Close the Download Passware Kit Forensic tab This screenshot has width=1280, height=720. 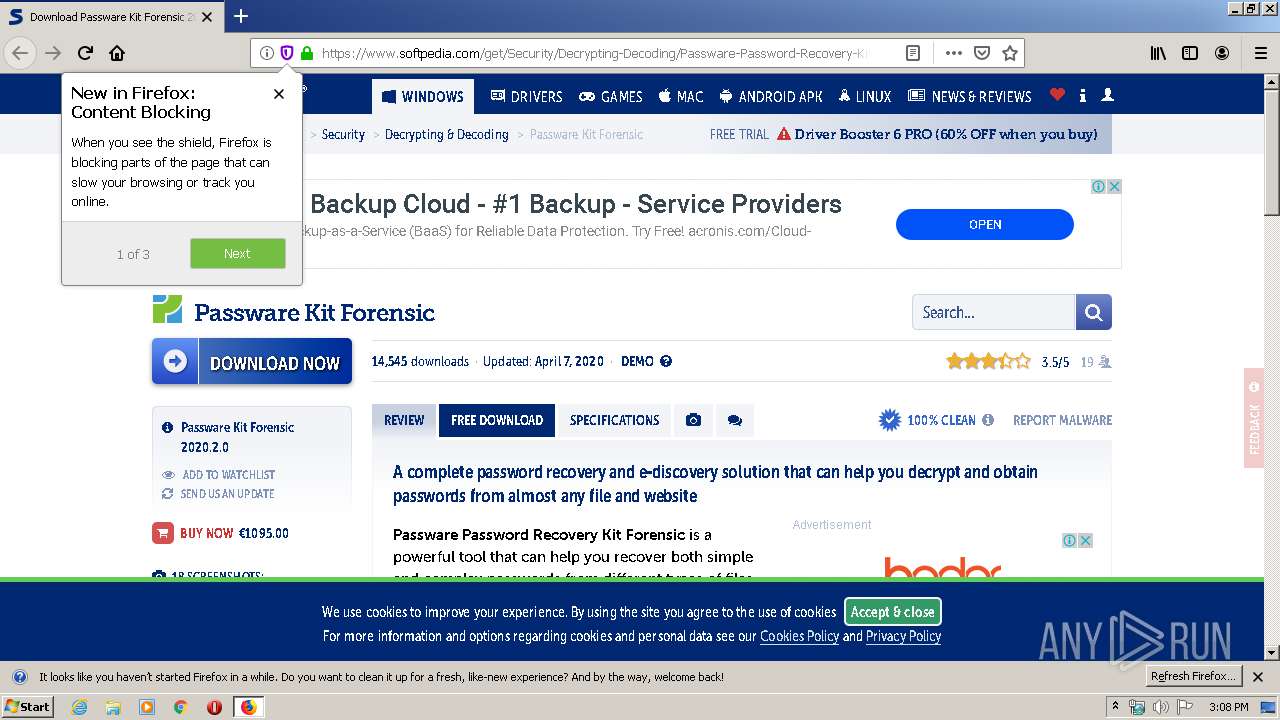point(207,17)
